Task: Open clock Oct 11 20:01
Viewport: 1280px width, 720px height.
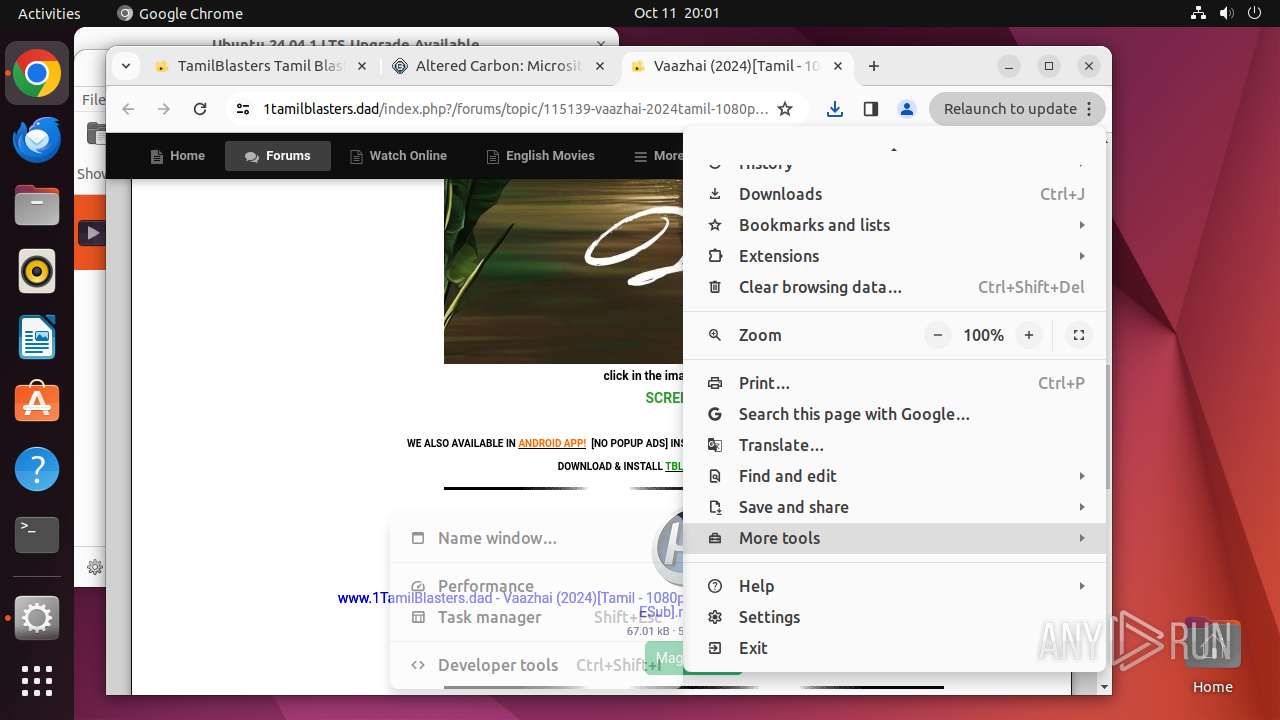Action: click(x=676, y=13)
